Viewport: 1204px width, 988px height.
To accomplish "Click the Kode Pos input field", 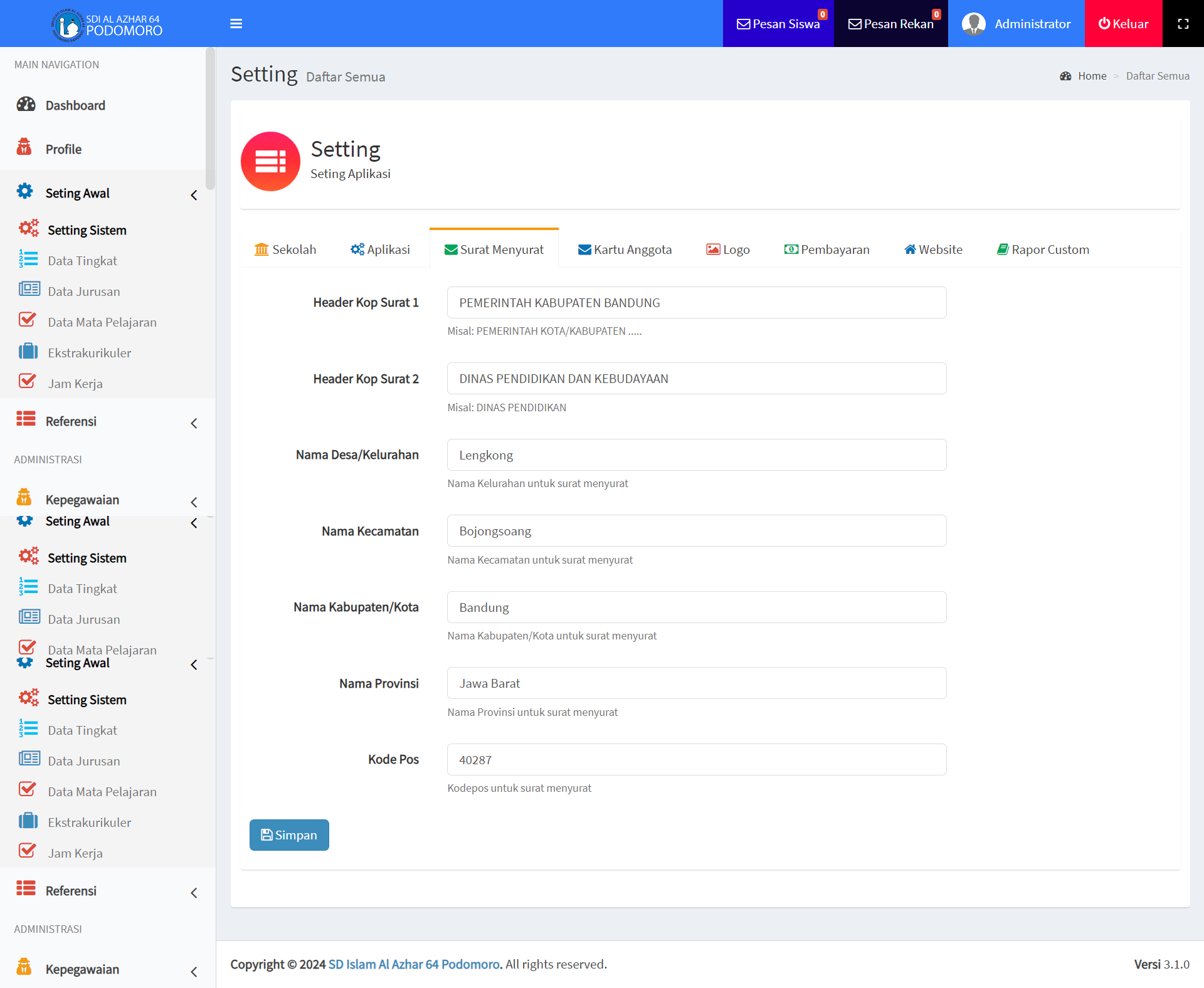I will click(696, 760).
